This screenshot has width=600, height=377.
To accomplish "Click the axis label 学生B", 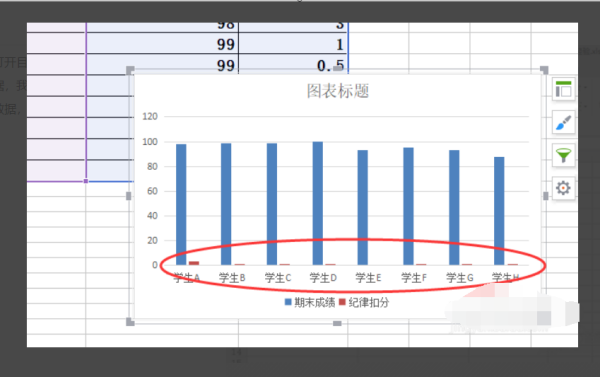I will coord(232,278).
